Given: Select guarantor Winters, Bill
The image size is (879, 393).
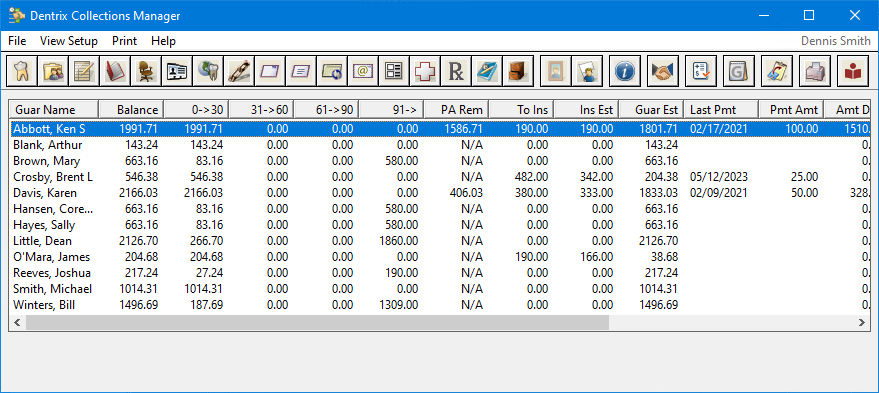Looking at the screenshot, I should [45, 306].
